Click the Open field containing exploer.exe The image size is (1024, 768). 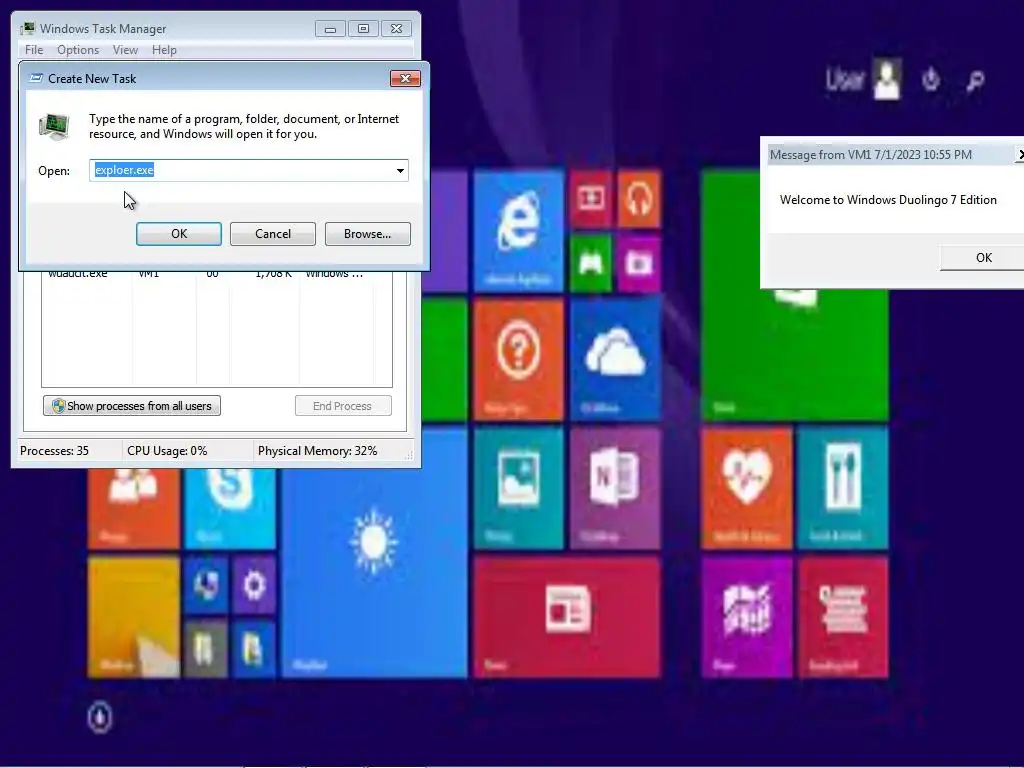[248, 170]
